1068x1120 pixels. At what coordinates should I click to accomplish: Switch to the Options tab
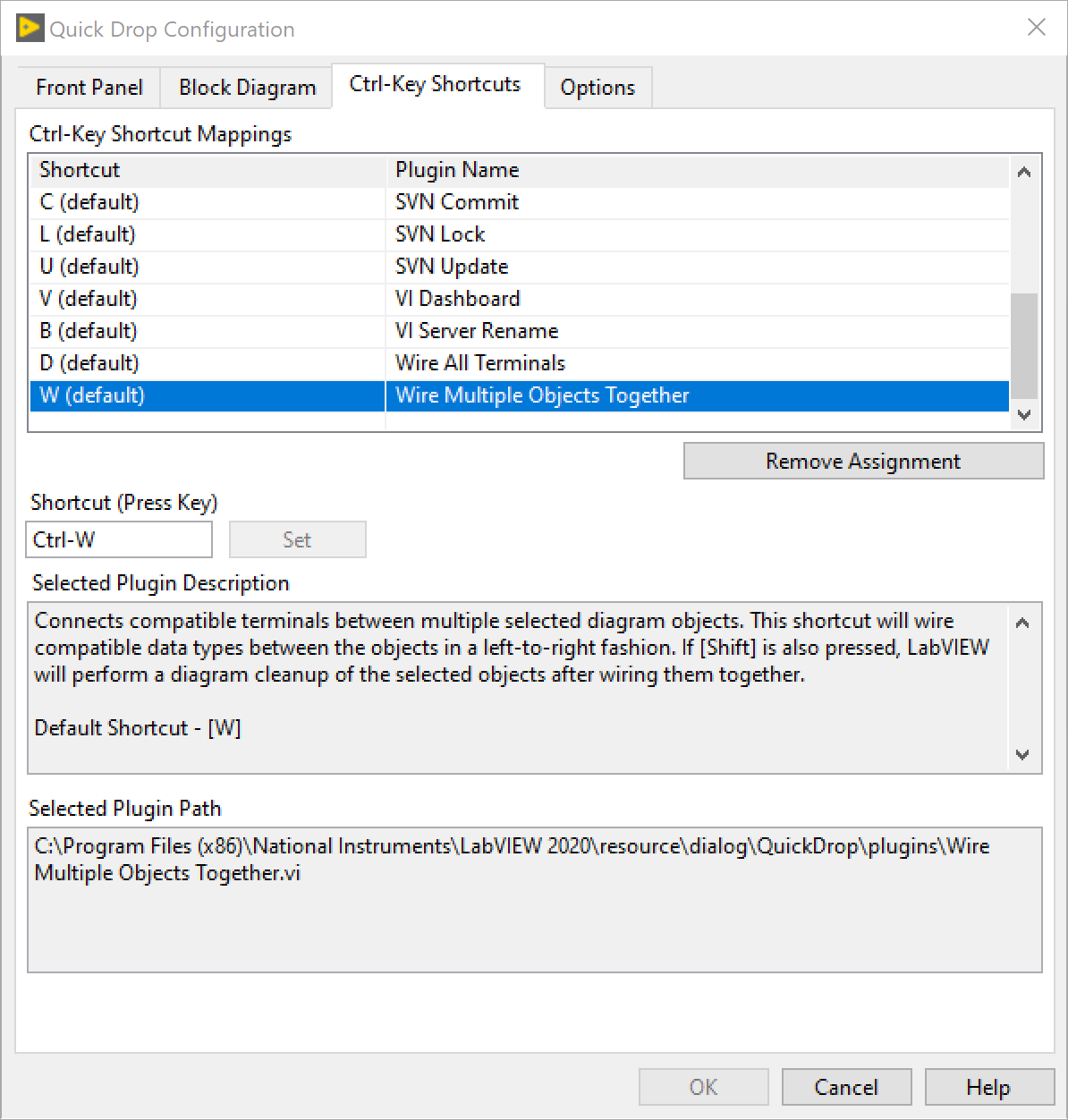coord(598,87)
